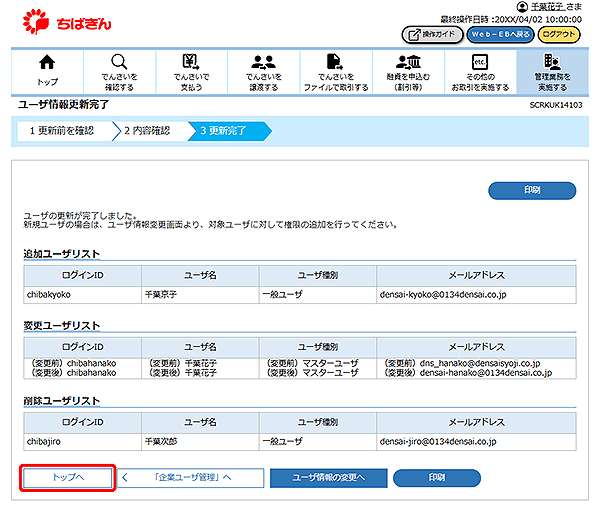
Task: Click ユーザ情報更新完了 page title
Action: [64, 104]
